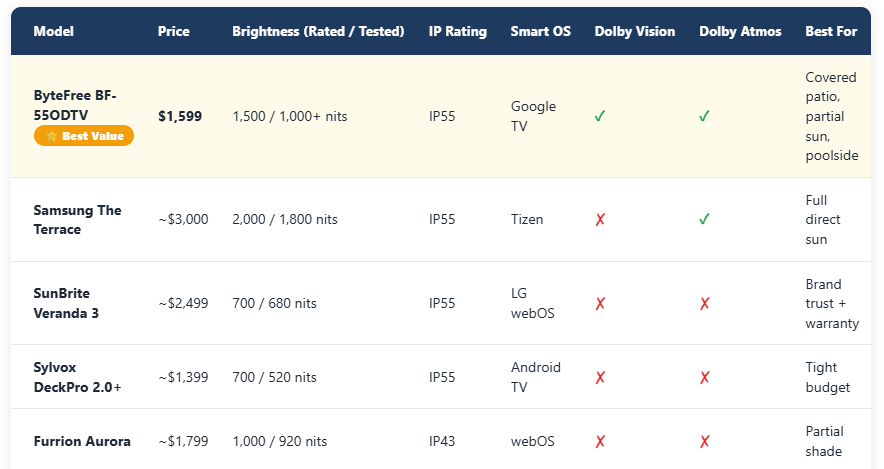This screenshot has height=469, width=884.
Task: Click Samsung Terrace Dolby Vision red cross
Action: (x=600, y=220)
